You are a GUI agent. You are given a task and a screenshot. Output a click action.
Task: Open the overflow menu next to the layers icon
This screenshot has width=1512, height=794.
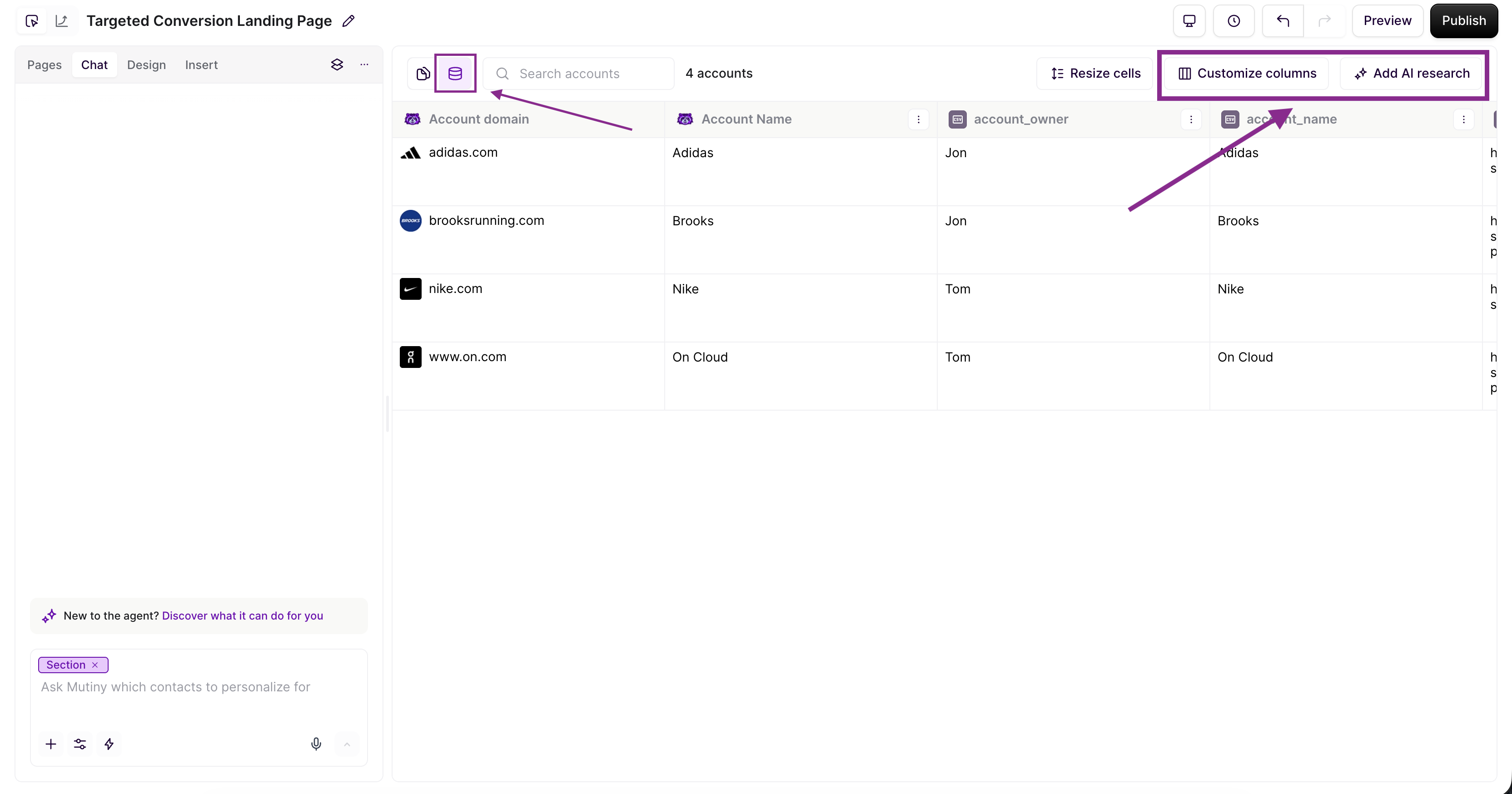[364, 65]
